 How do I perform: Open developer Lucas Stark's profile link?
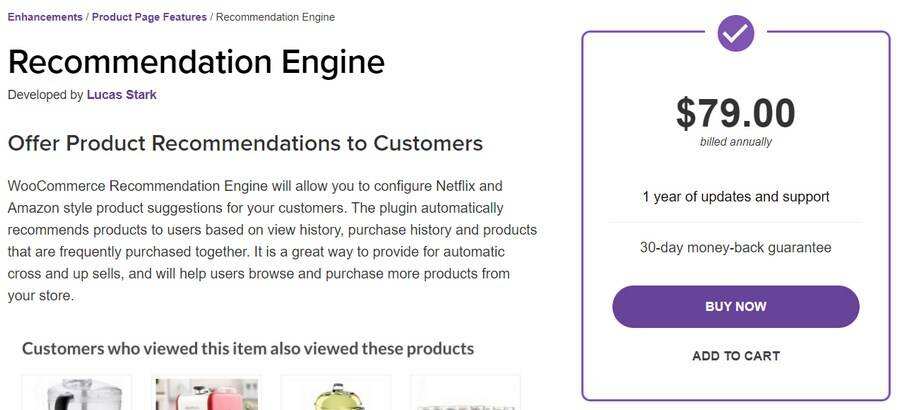tap(122, 95)
